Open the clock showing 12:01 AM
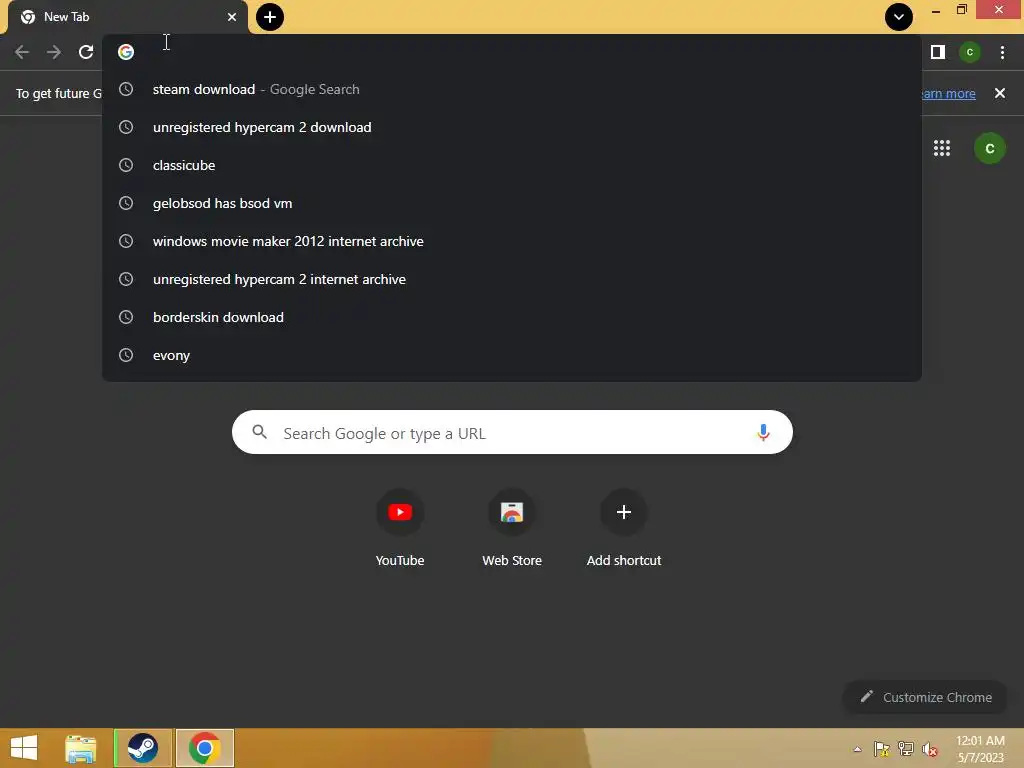This screenshot has height=768, width=1024. pyautogui.click(x=980, y=749)
